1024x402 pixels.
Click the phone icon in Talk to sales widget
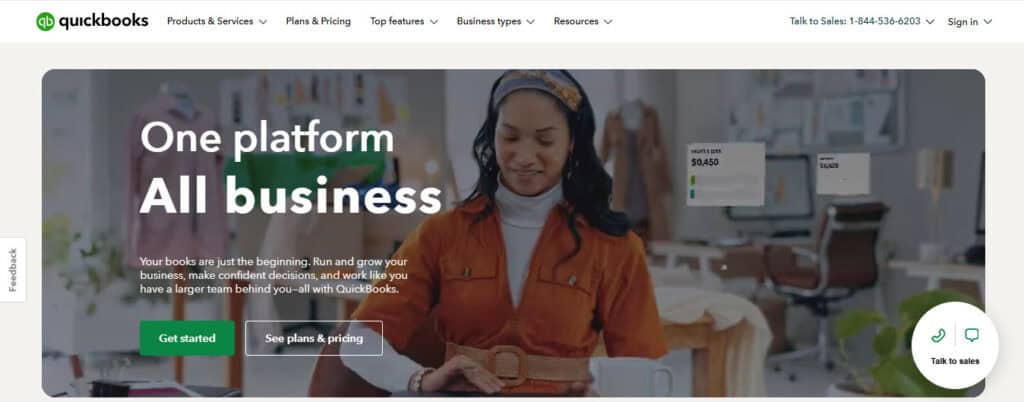[938, 335]
